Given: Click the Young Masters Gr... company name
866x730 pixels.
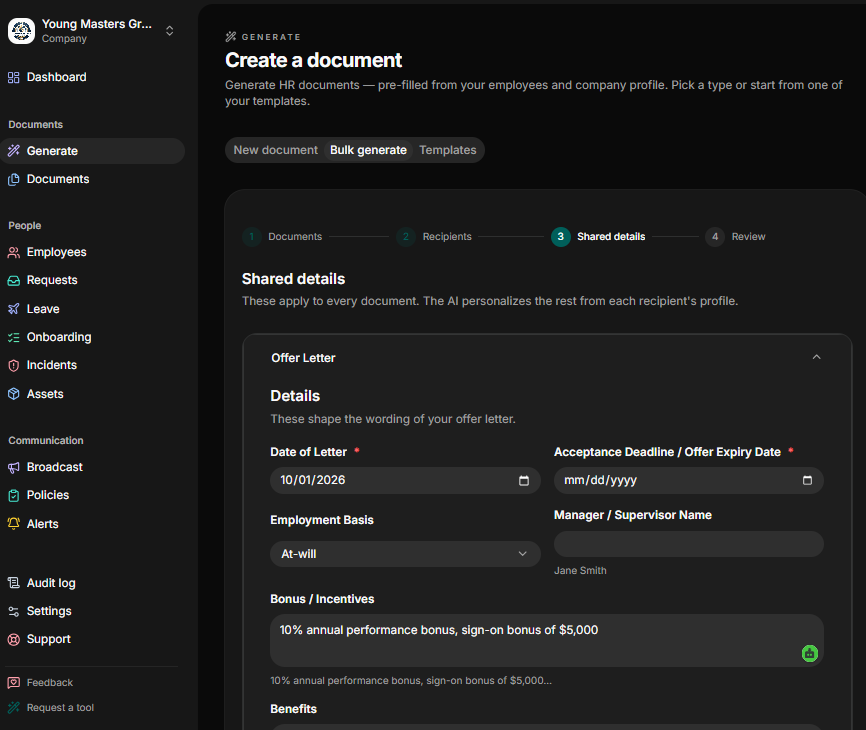Looking at the screenshot, I should coord(97,24).
